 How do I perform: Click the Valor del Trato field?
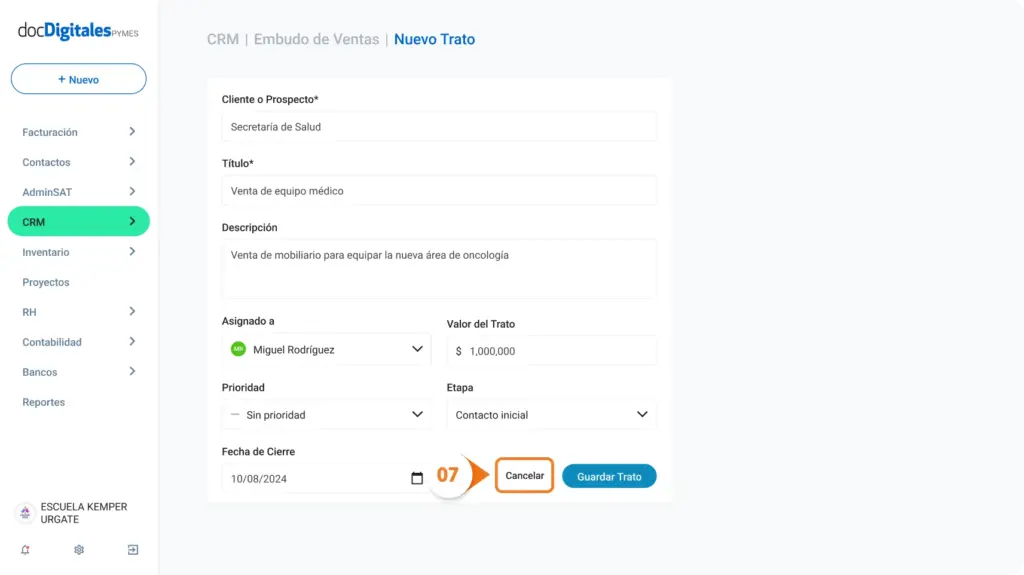tap(551, 351)
